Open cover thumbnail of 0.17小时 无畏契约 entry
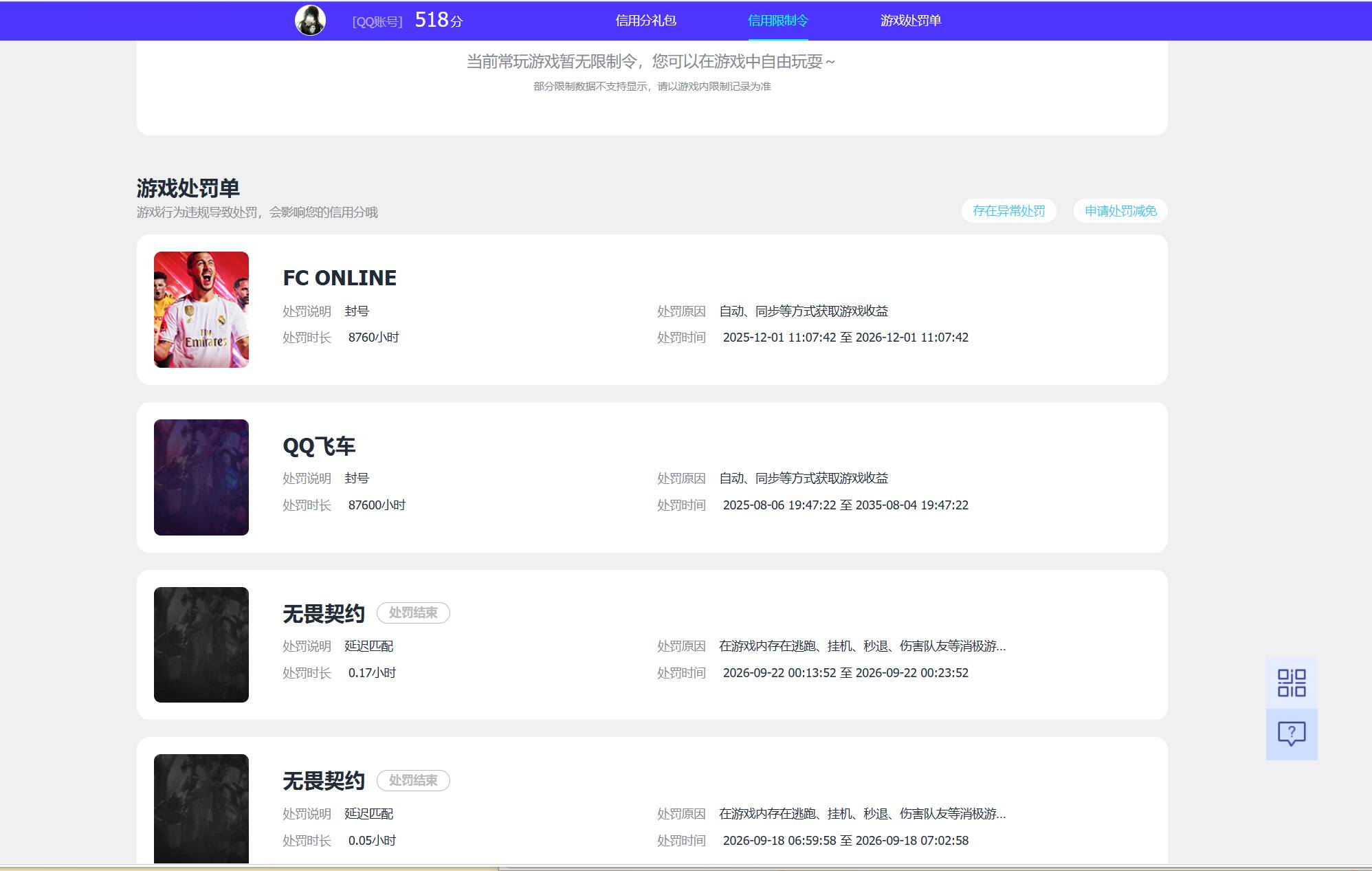 point(201,645)
